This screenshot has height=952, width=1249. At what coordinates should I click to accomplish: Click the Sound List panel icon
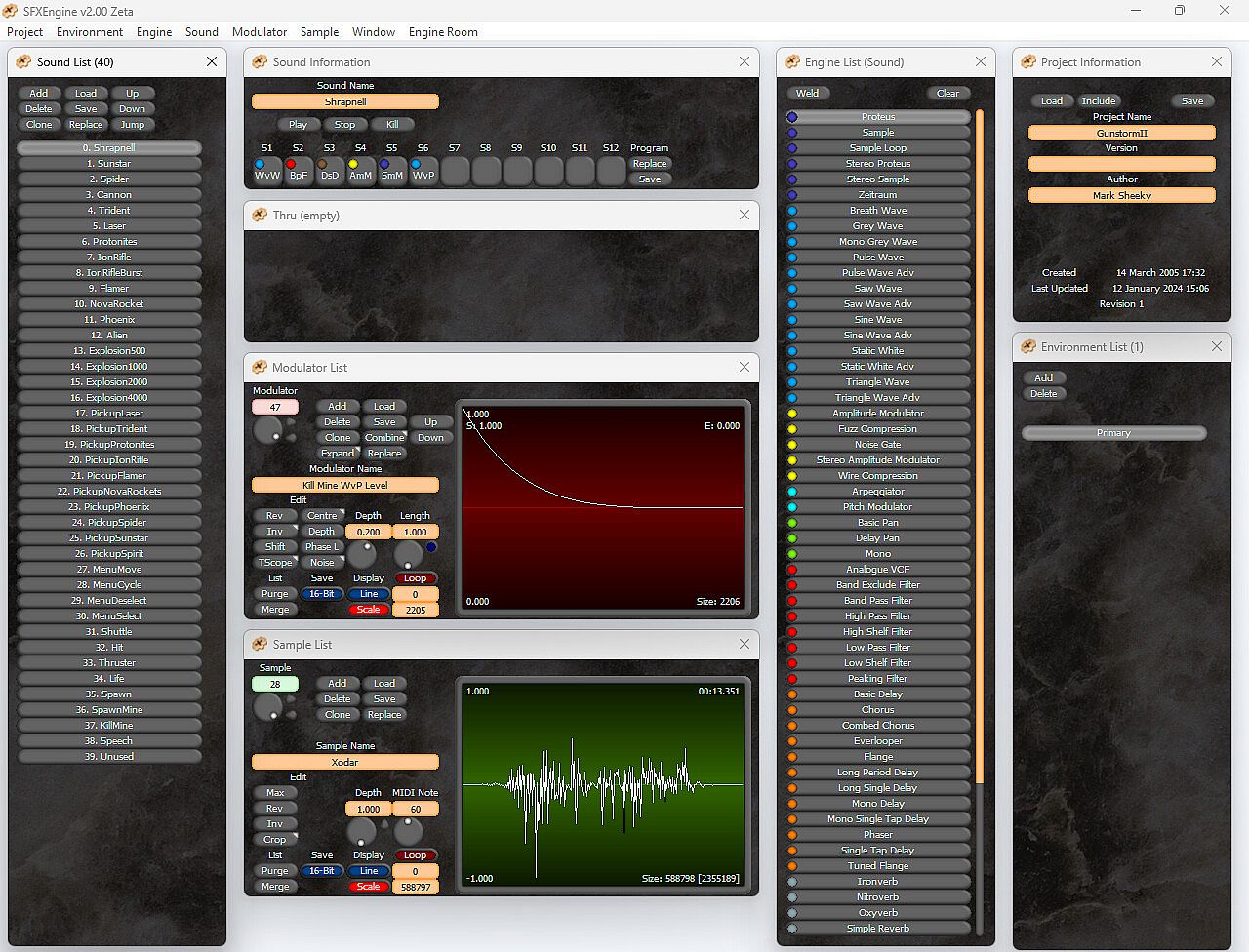(x=23, y=61)
